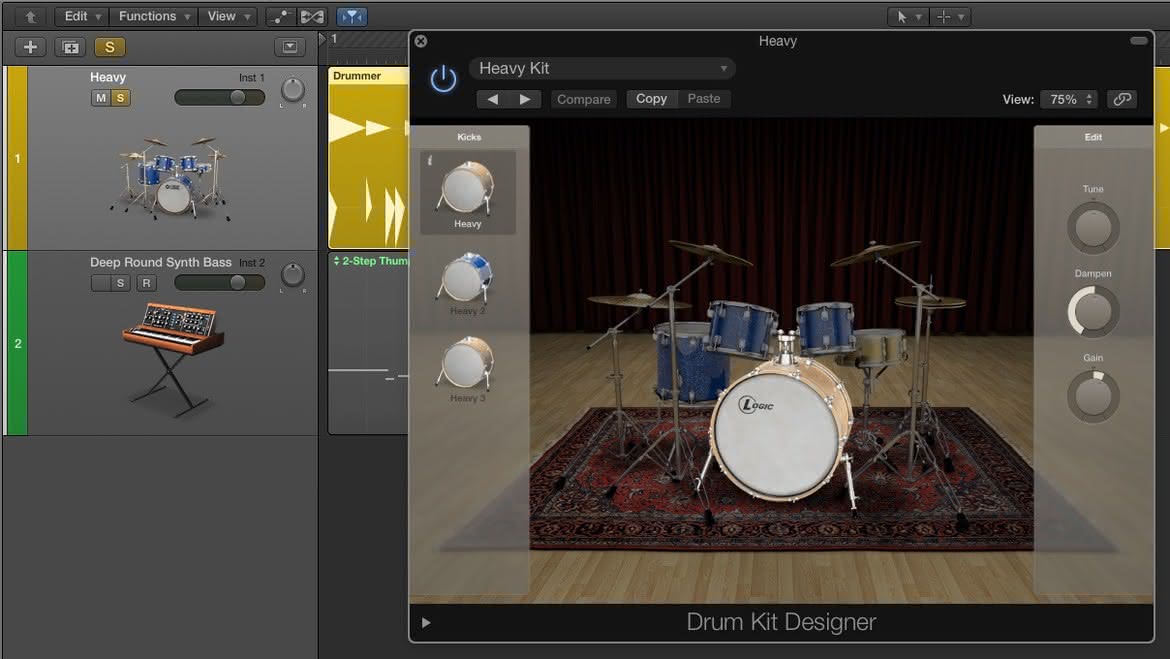1170x659 pixels.
Task: Toggle the Drum Kit Designer power button
Action: click(443, 78)
